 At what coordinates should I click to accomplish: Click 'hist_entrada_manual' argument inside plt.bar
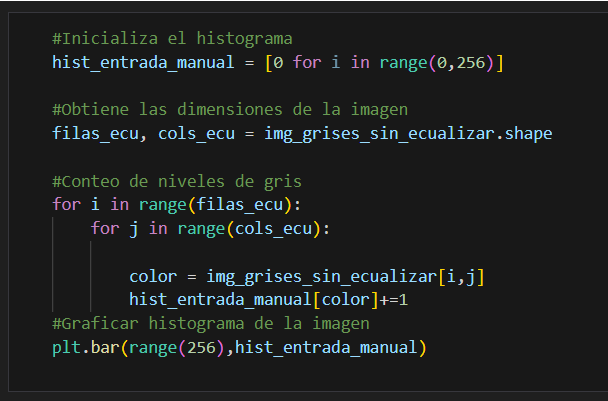(x=326, y=347)
